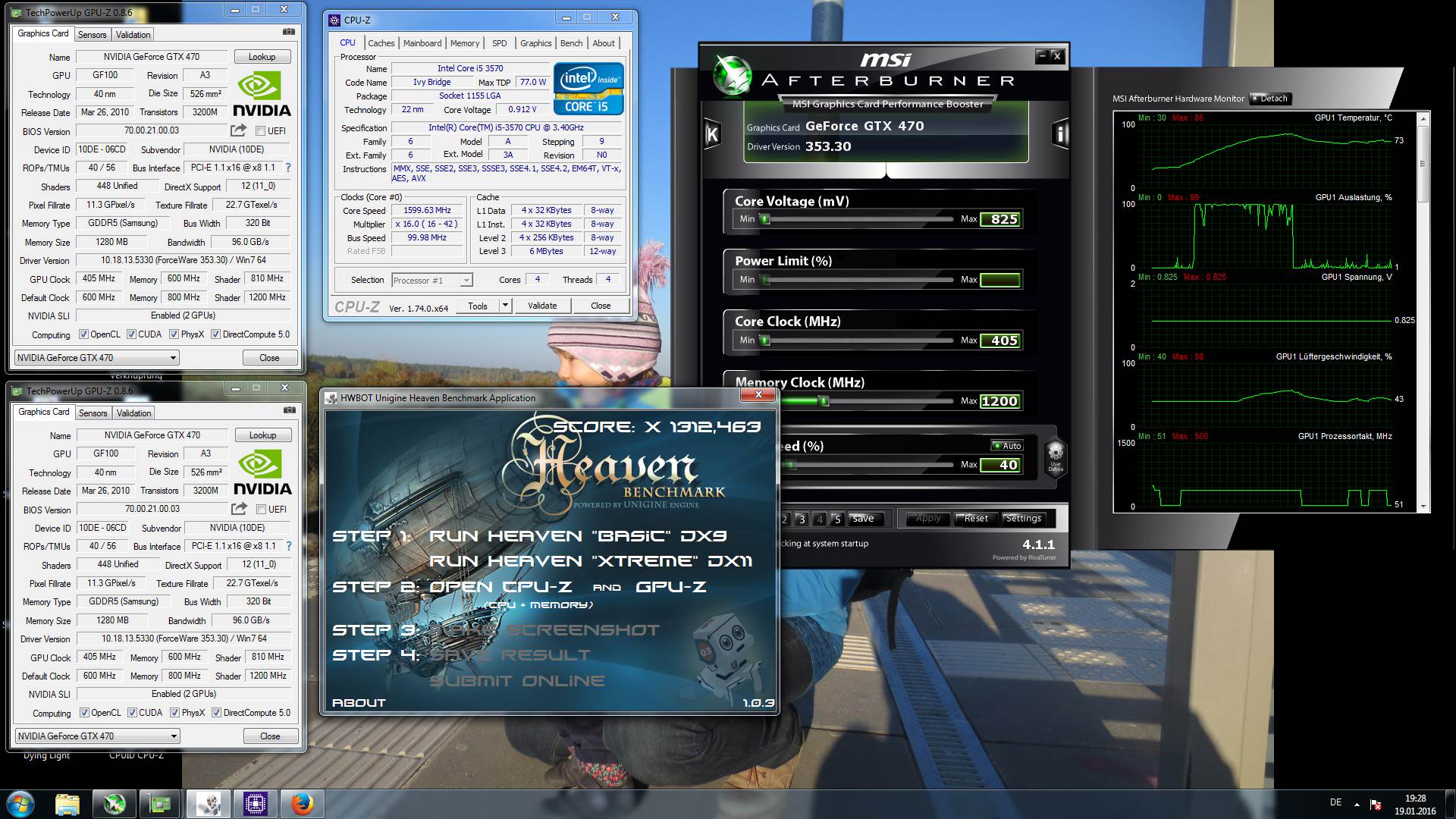Select profile slot 5 in Afterburner

(x=837, y=519)
